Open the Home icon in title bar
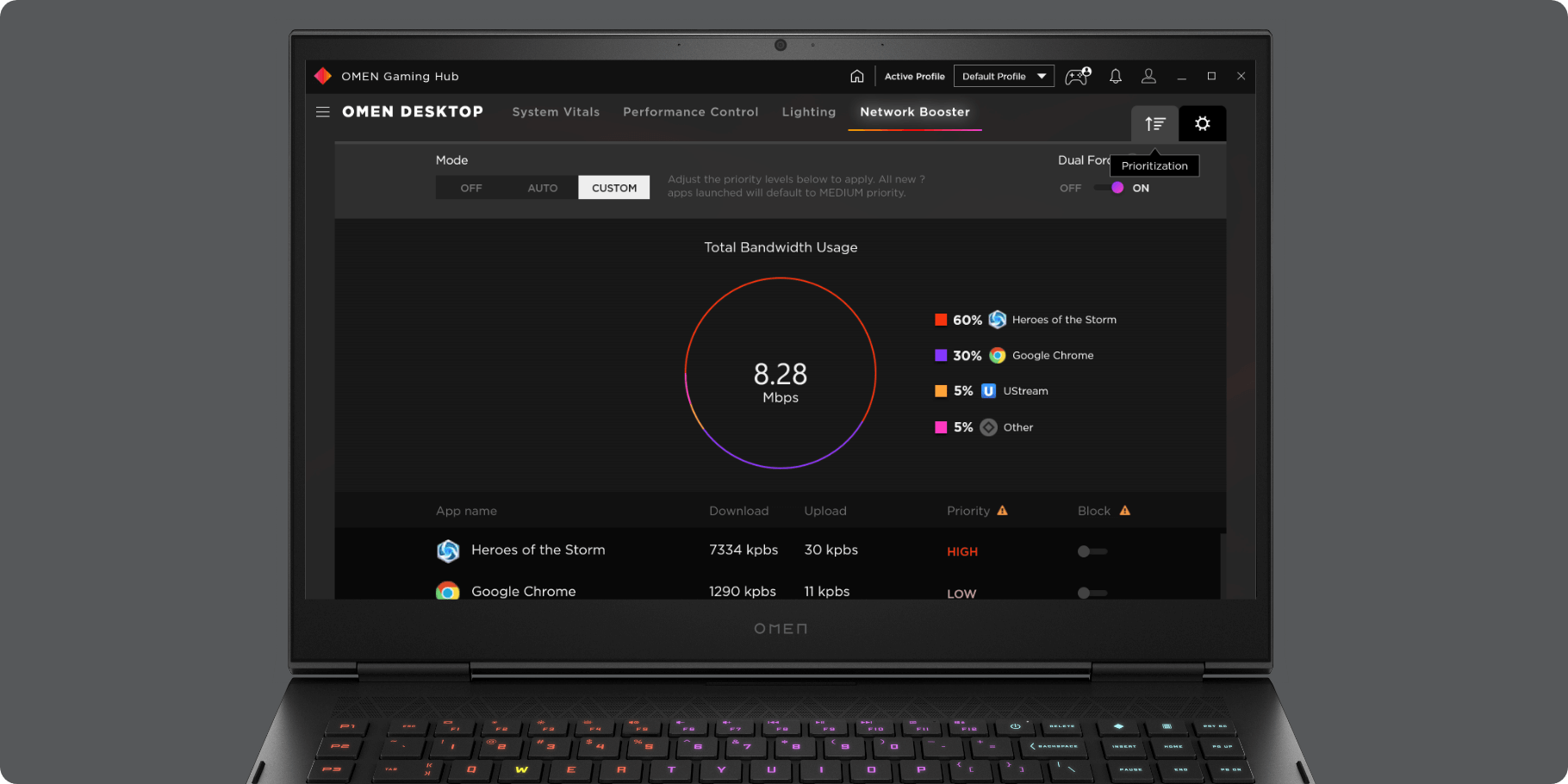This screenshot has height=784, width=1568. [x=856, y=76]
